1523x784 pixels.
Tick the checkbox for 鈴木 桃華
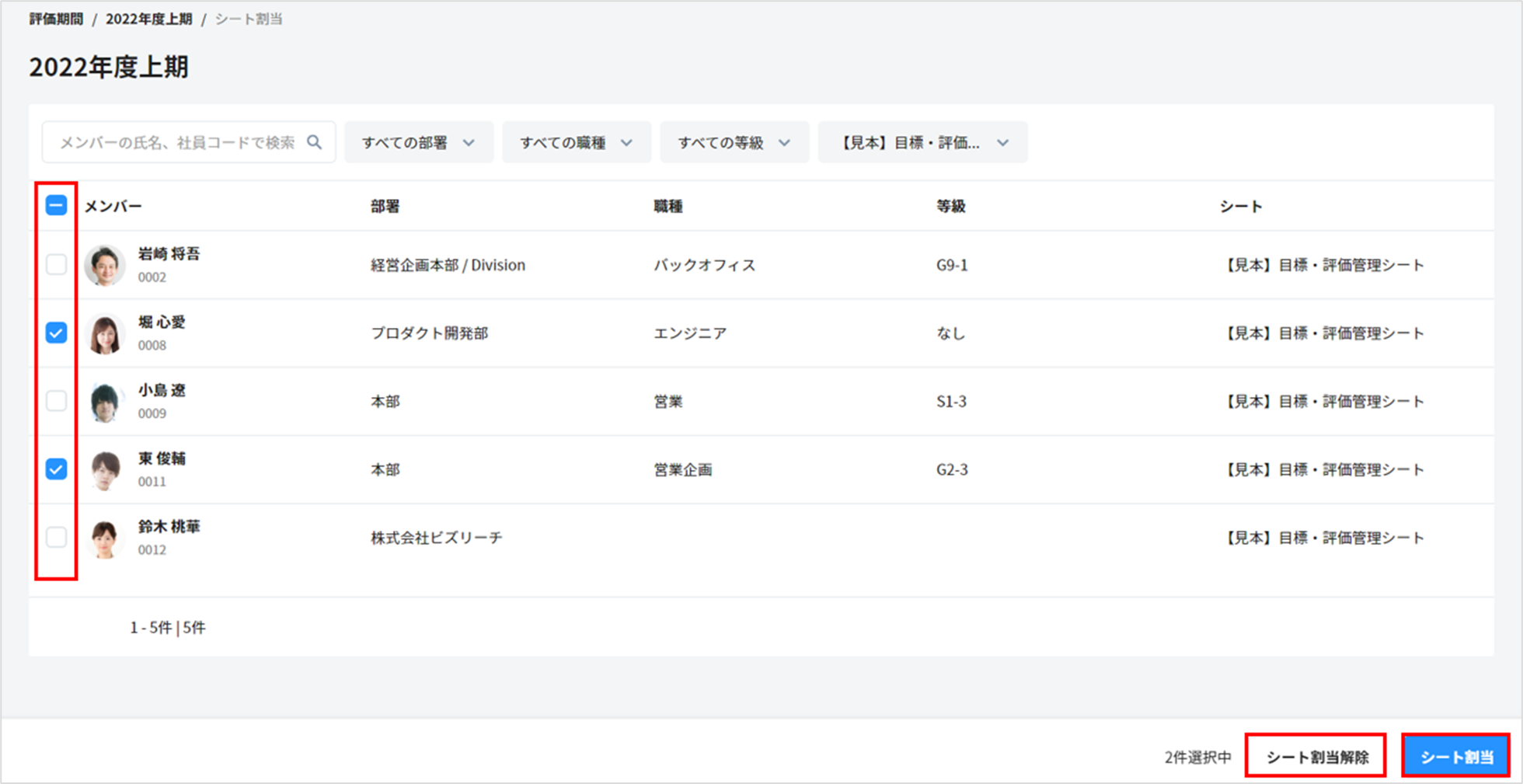[56, 538]
